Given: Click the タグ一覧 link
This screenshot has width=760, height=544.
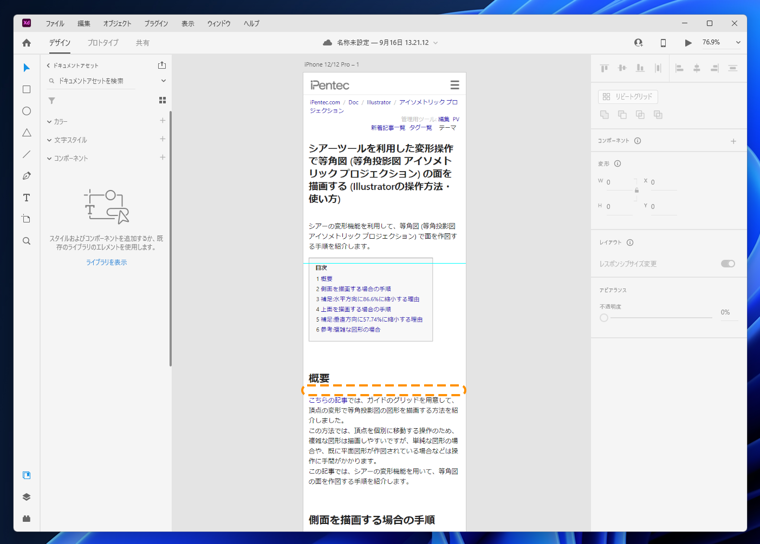Looking at the screenshot, I should (x=420, y=128).
